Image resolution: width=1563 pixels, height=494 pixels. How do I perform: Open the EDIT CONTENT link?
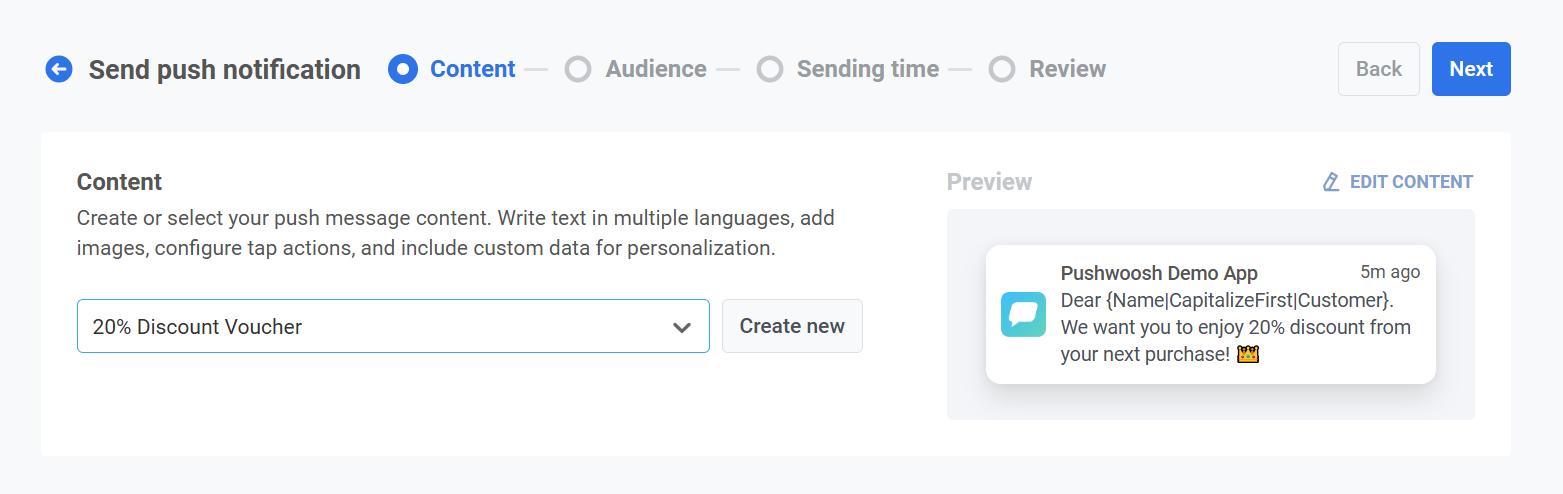coord(1410,182)
